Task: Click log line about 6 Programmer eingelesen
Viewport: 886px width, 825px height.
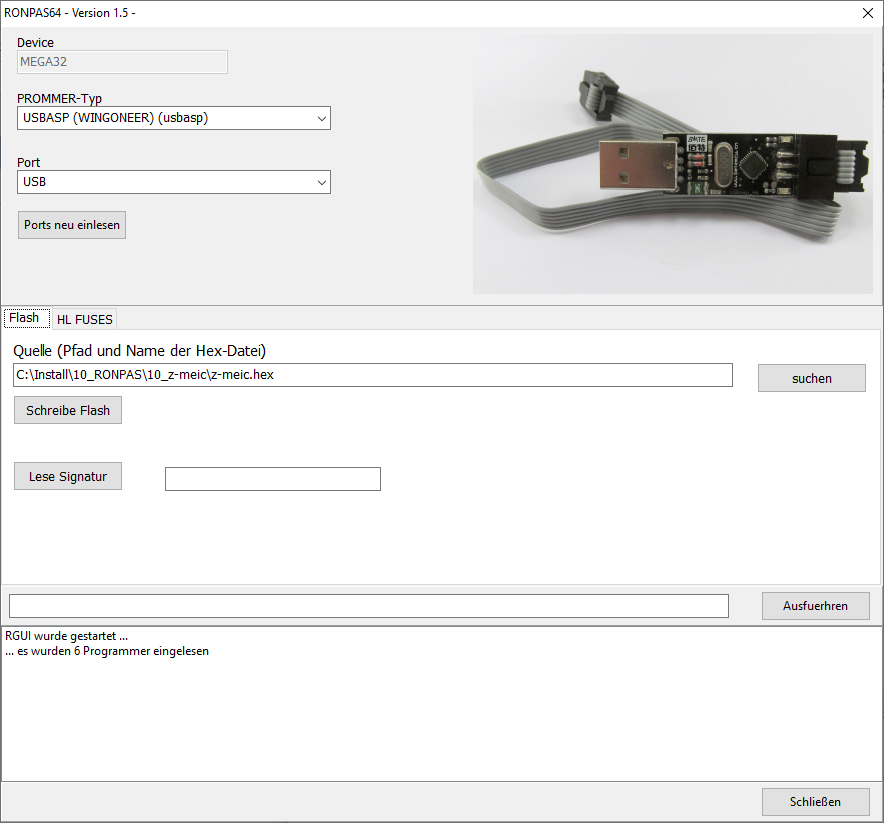Action: 107,651
